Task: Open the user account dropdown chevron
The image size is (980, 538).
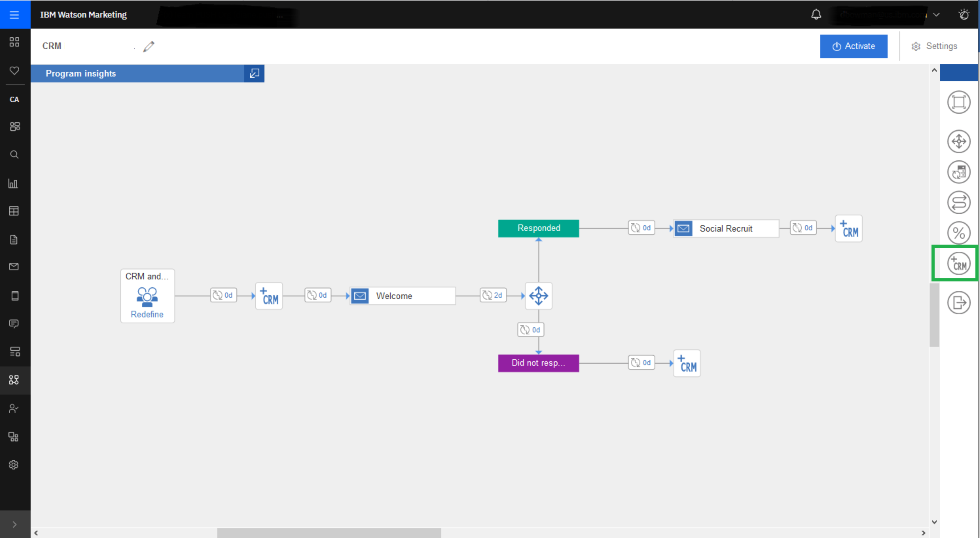Action: pos(936,14)
